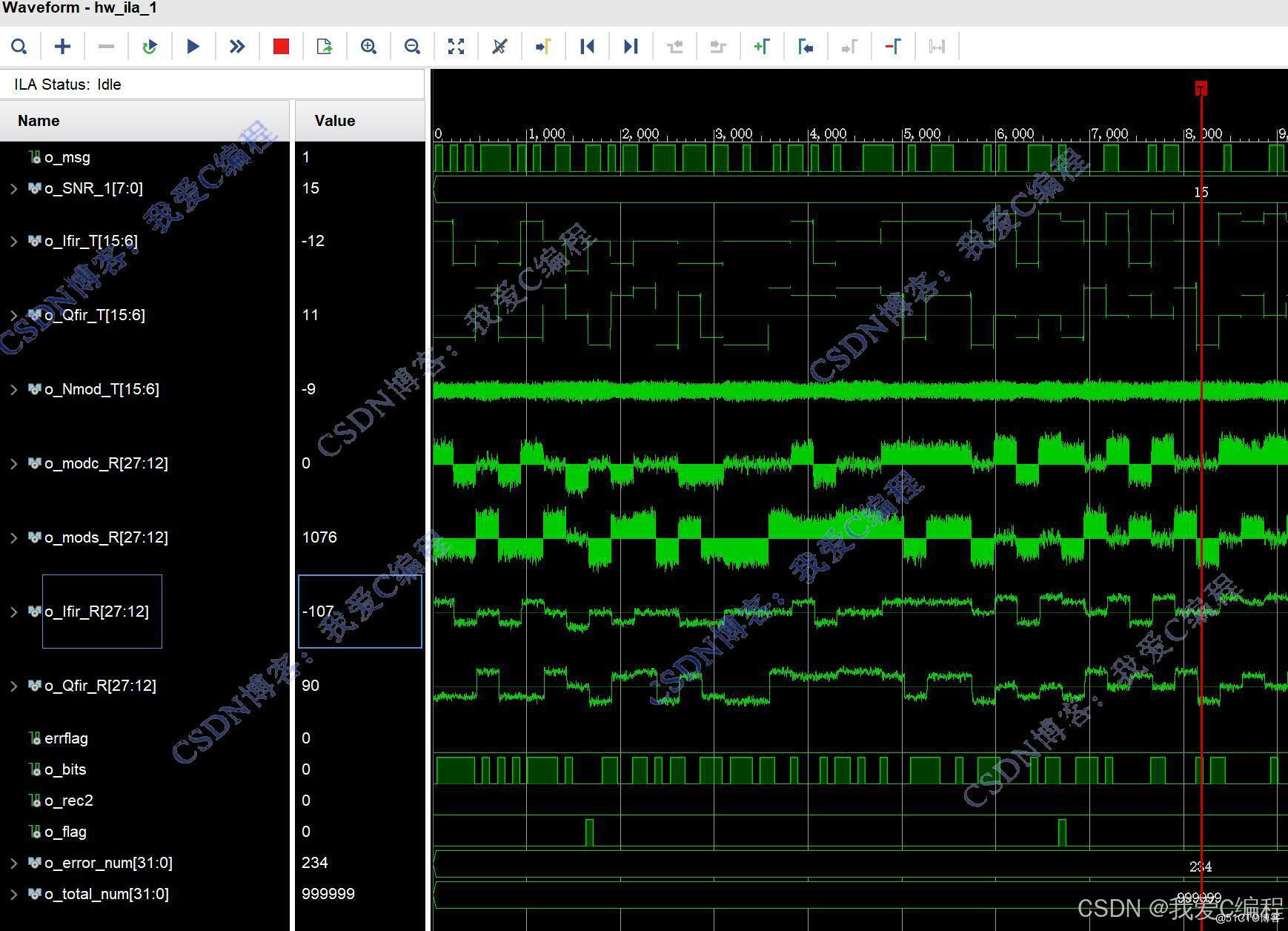
Task: Expand the o_Ifir_T[15:6] signal bus
Action: click(13, 241)
